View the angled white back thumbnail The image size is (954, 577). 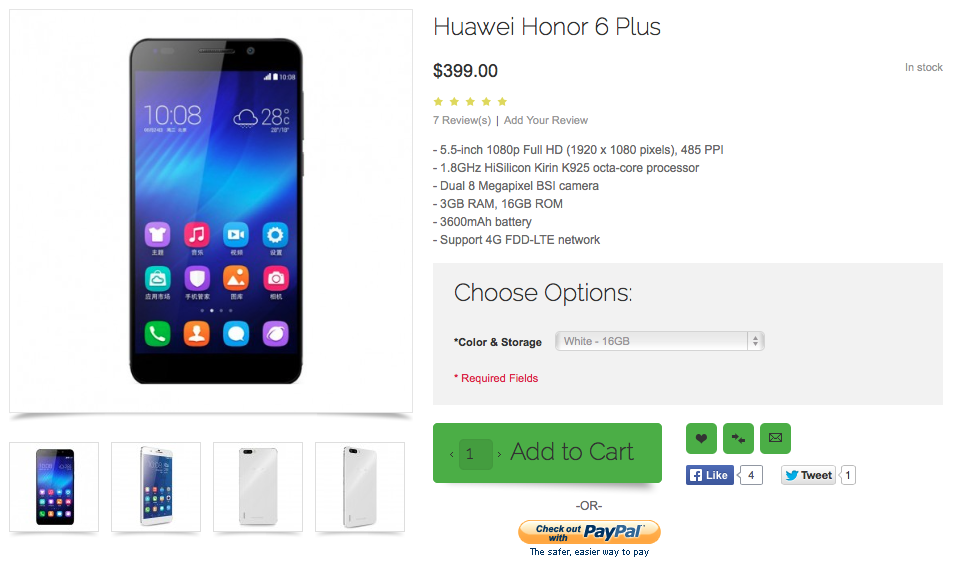pyautogui.click(x=360, y=487)
